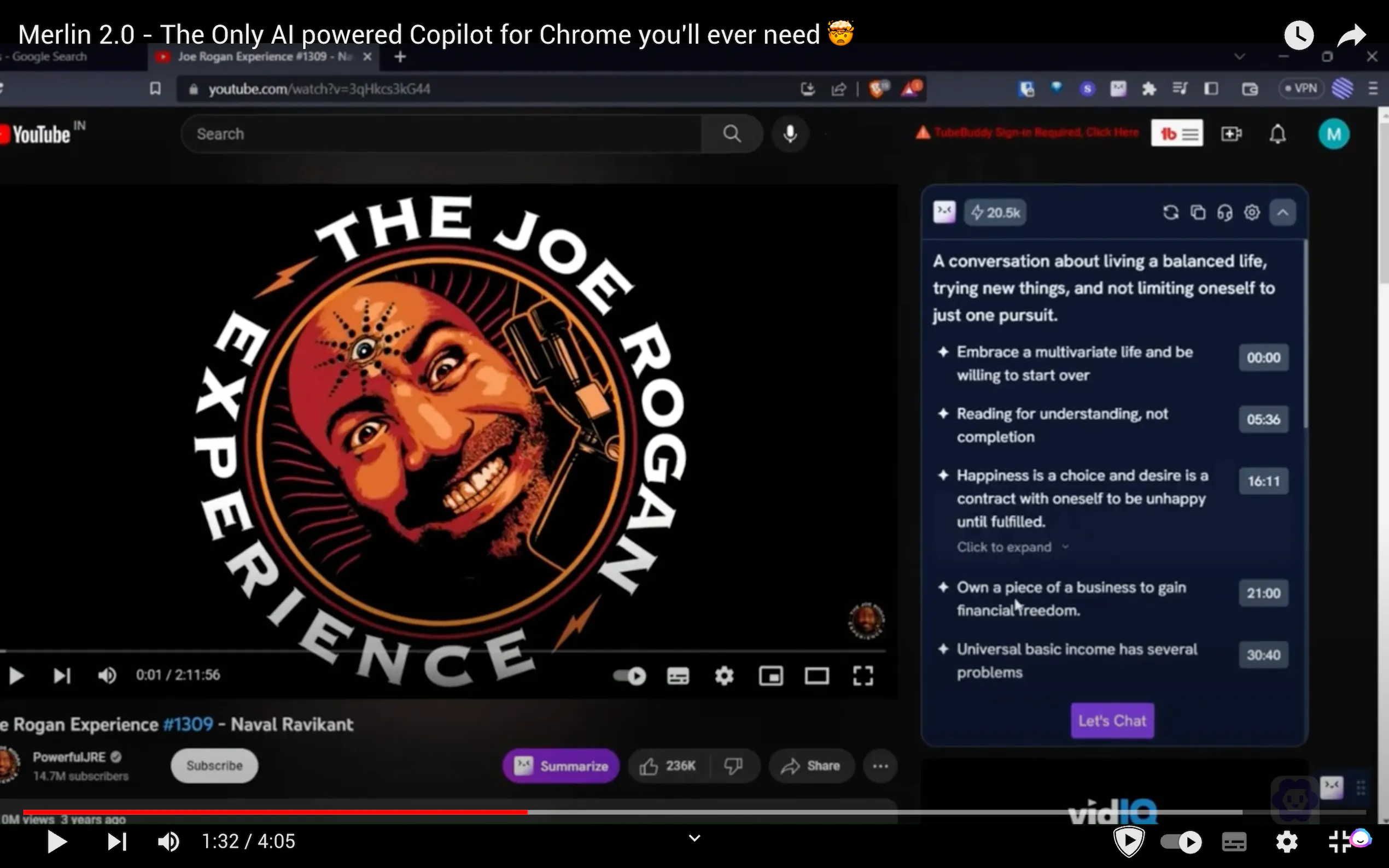The width and height of the screenshot is (1389, 868).
Task: Toggle outer player autoplay switch
Action: point(1181,842)
